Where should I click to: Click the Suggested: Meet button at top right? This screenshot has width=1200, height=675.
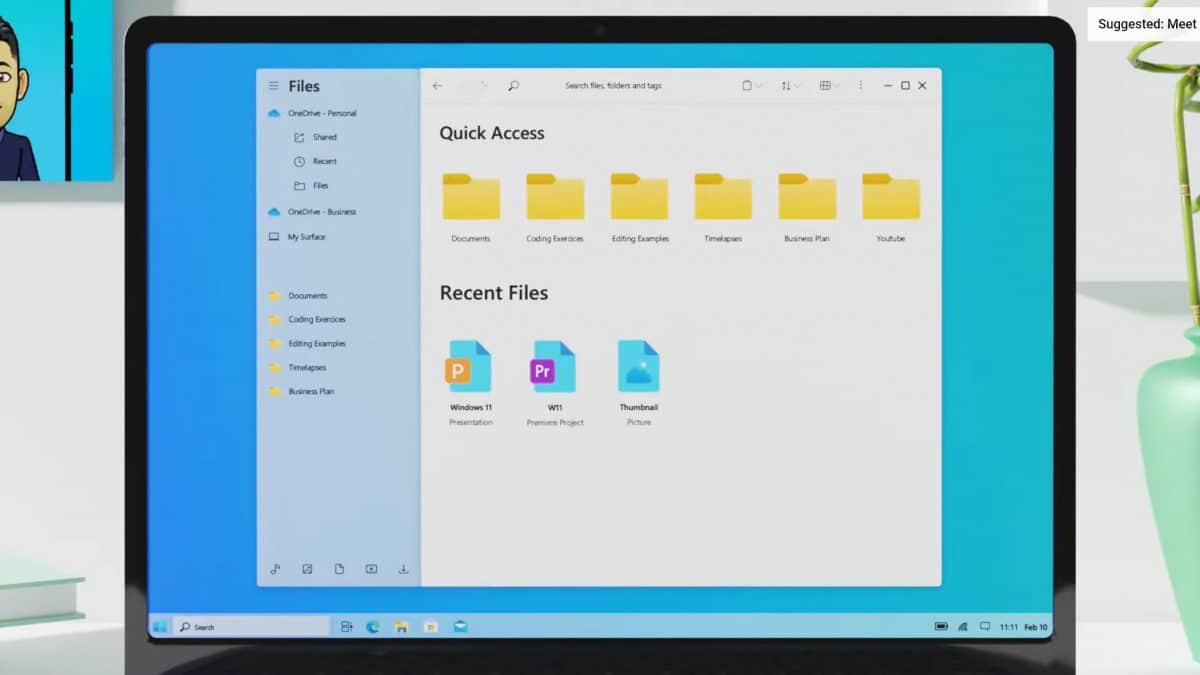1144,24
